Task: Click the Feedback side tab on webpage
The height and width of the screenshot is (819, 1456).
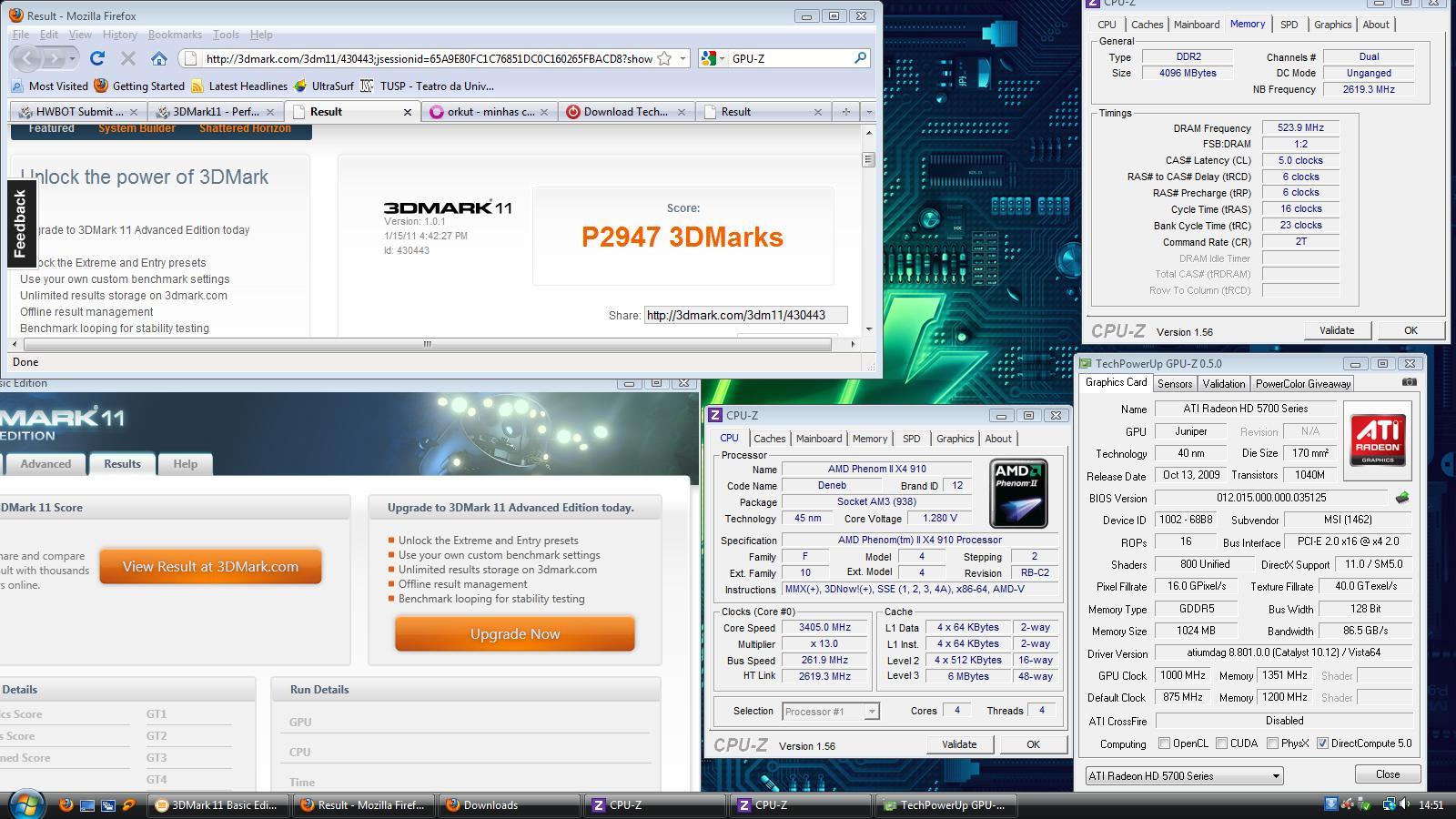Action: [x=21, y=223]
